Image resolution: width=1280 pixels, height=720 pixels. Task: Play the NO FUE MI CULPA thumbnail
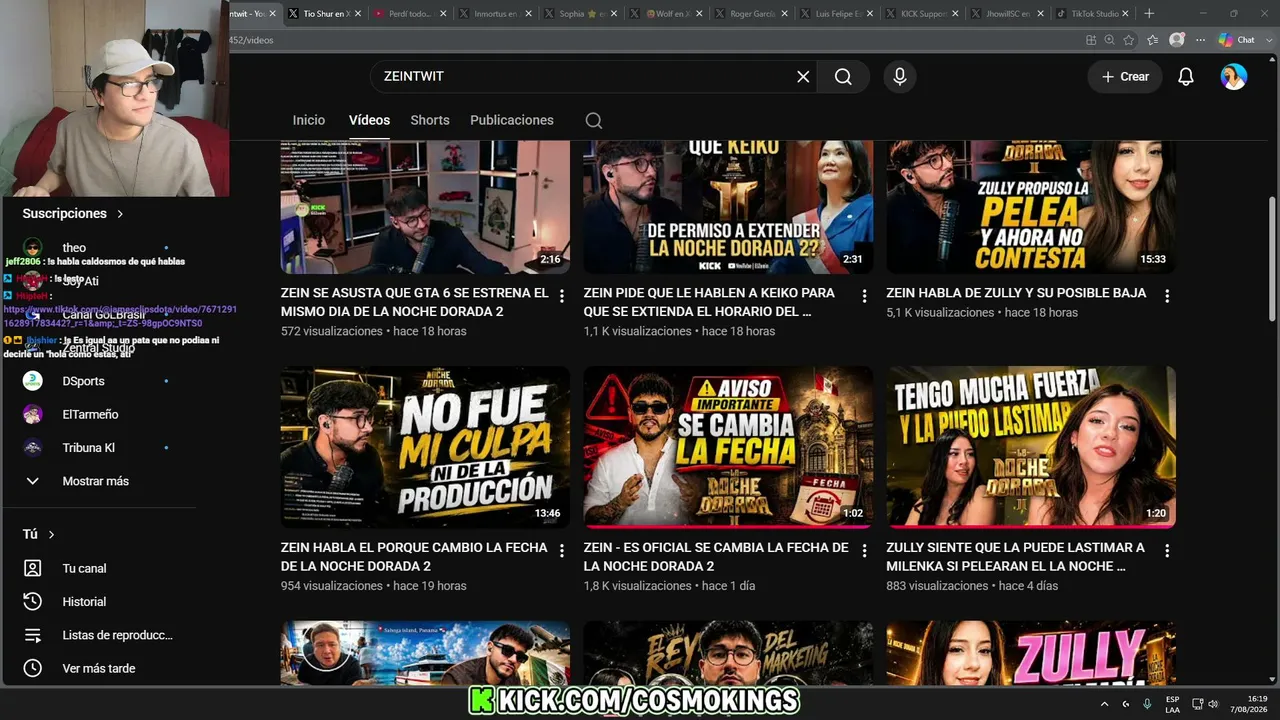pyautogui.click(x=425, y=447)
